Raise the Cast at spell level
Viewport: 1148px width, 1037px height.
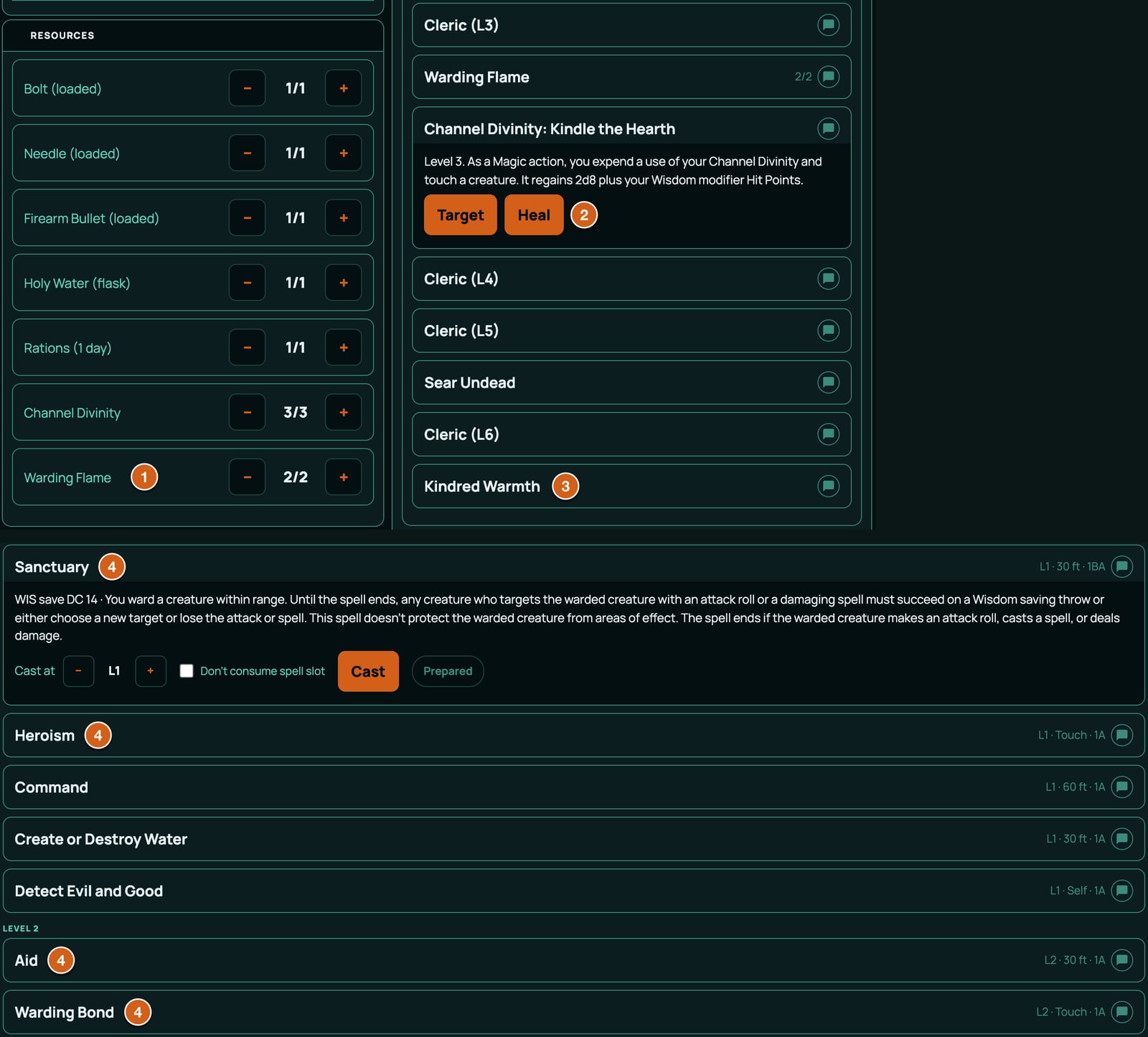pos(151,671)
